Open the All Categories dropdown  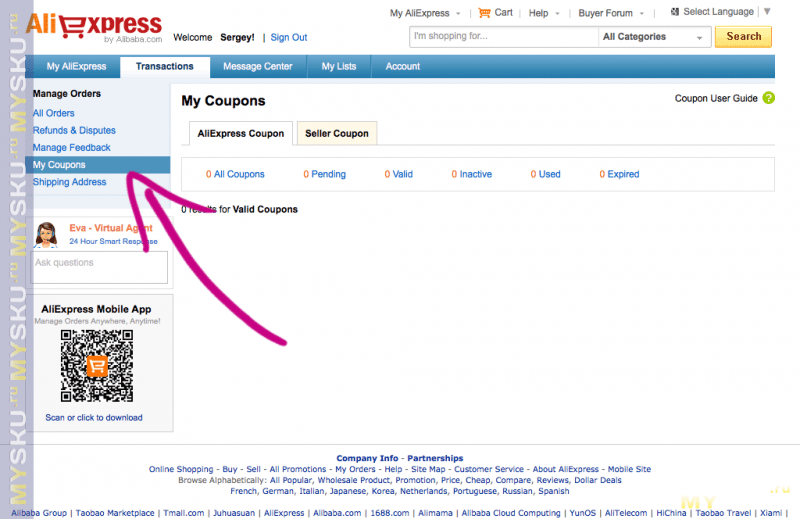[654, 37]
